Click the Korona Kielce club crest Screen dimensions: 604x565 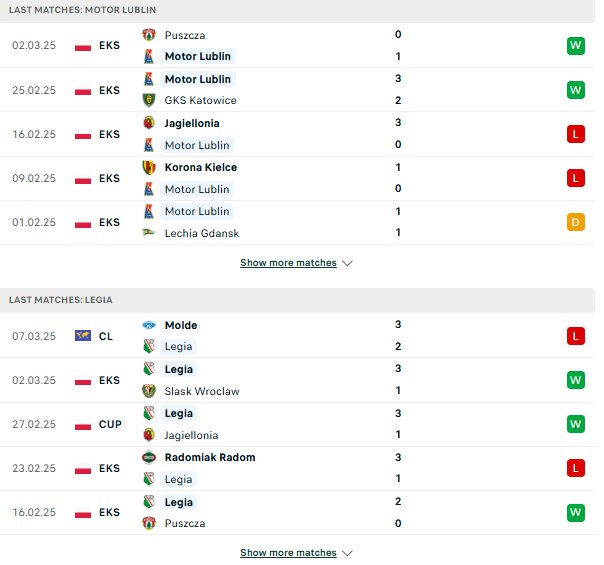click(149, 167)
